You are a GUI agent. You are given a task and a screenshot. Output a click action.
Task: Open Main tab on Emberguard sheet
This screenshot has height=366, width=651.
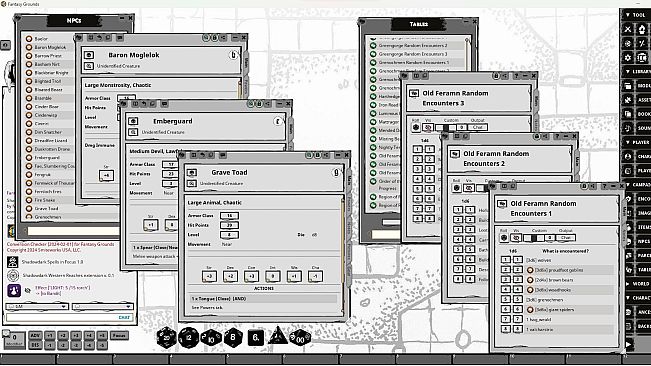291,128
